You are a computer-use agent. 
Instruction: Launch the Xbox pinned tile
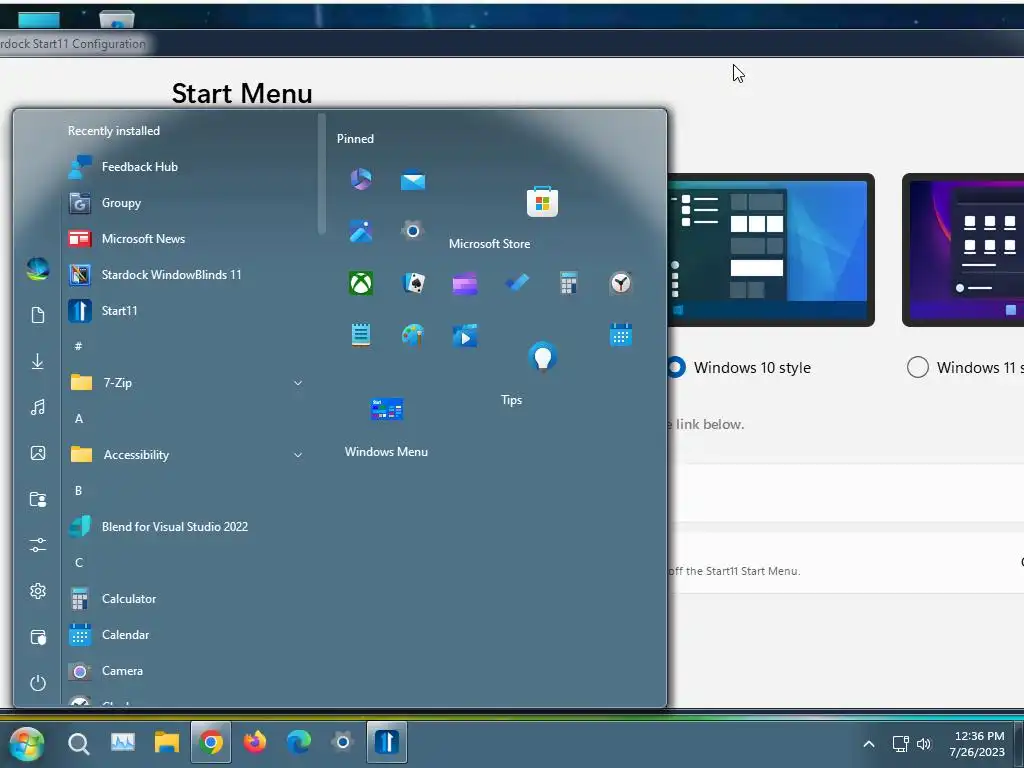click(x=360, y=283)
